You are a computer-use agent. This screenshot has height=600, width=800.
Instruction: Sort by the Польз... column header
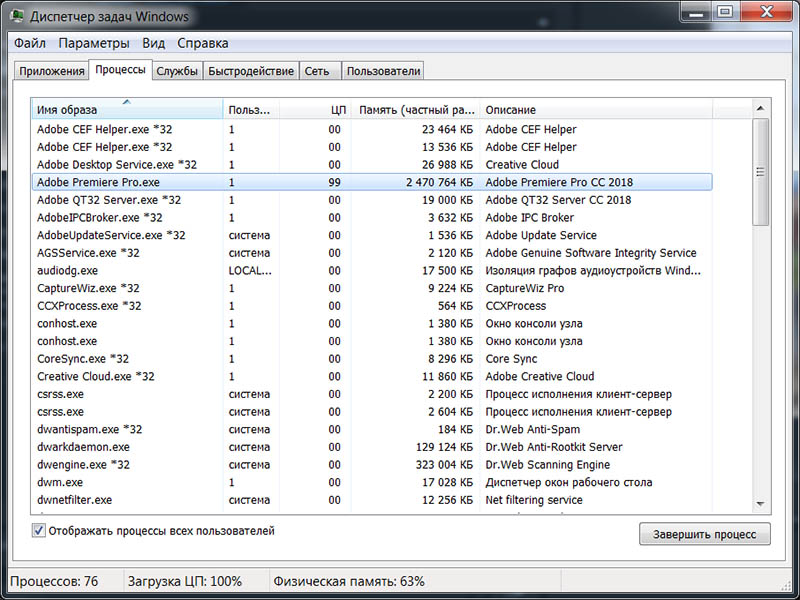[251, 109]
